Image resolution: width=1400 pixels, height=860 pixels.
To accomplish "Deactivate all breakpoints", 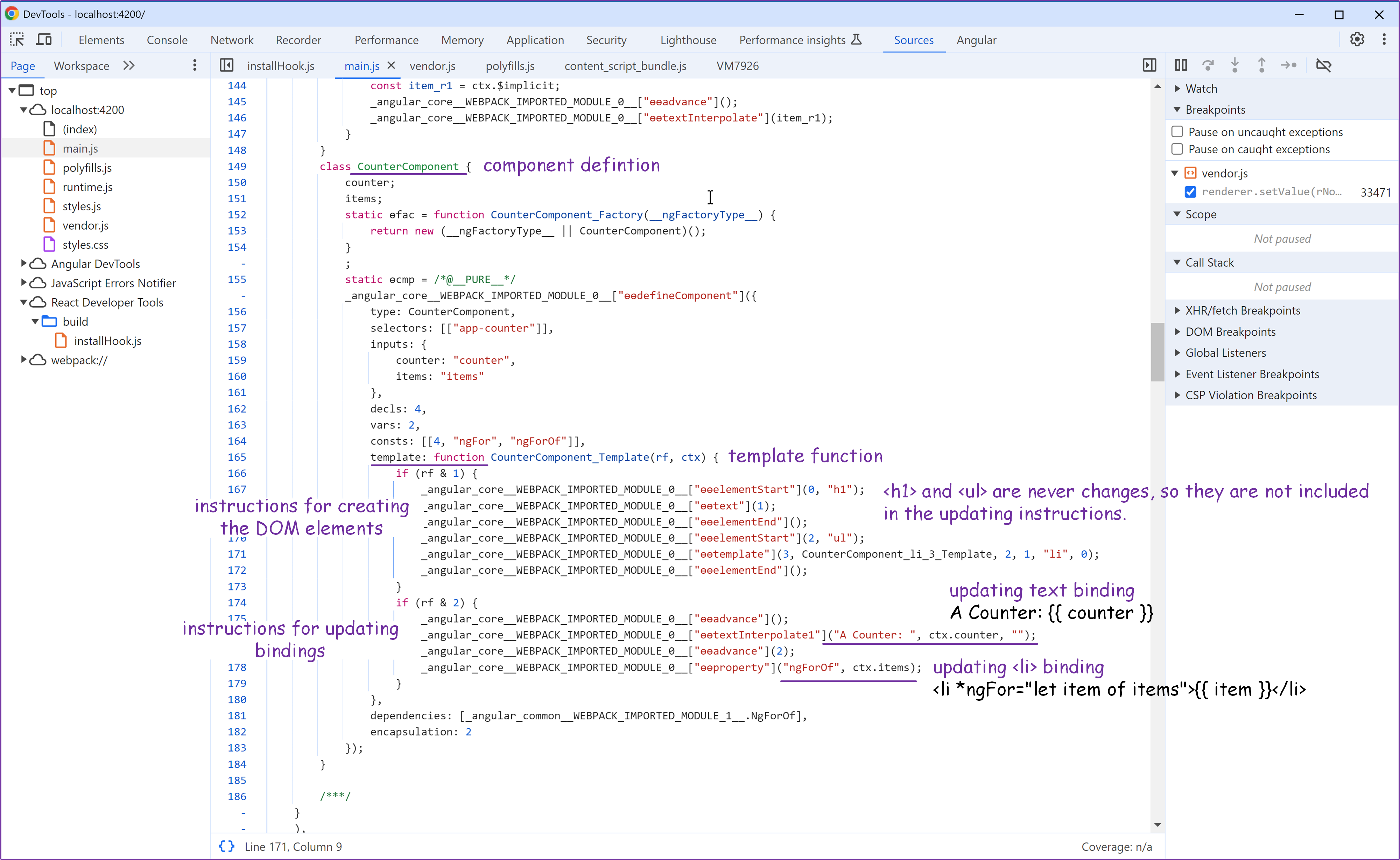I will (1324, 65).
